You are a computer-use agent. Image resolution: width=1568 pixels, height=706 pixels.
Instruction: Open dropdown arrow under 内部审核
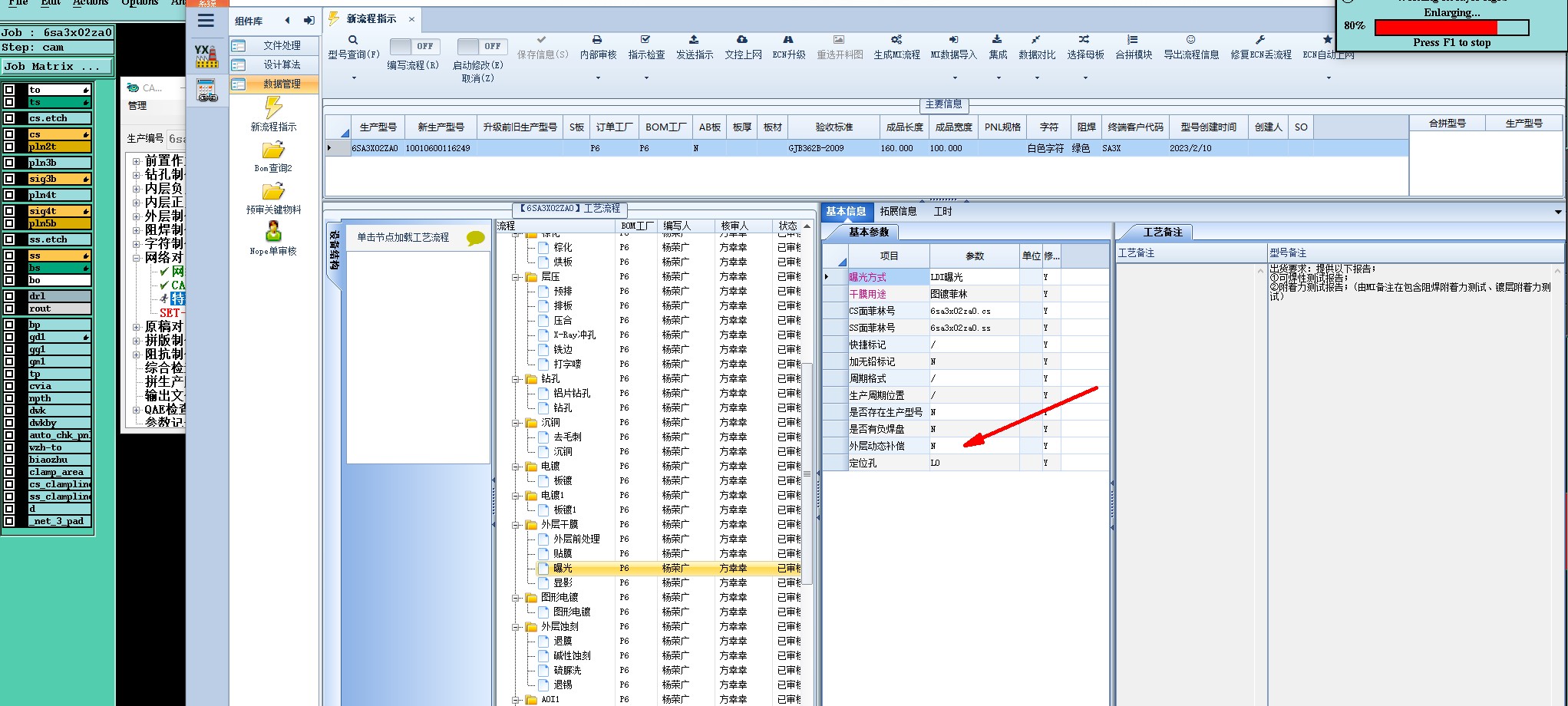(597, 78)
